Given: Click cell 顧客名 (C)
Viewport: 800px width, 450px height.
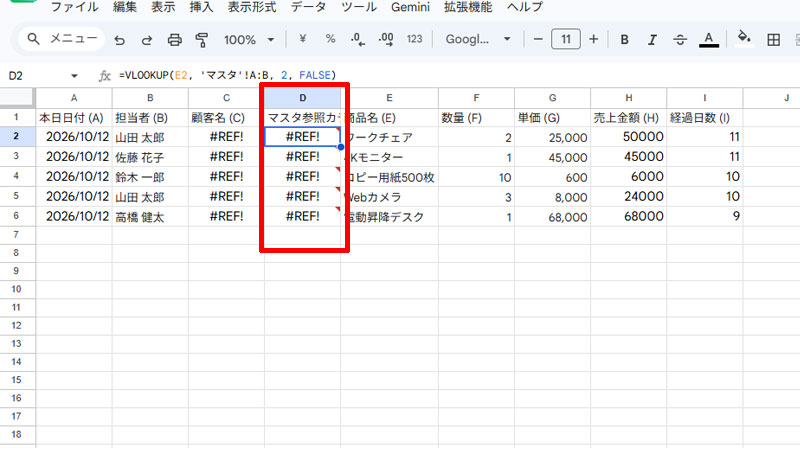Looking at the screenshot, I should pos(227,118).
